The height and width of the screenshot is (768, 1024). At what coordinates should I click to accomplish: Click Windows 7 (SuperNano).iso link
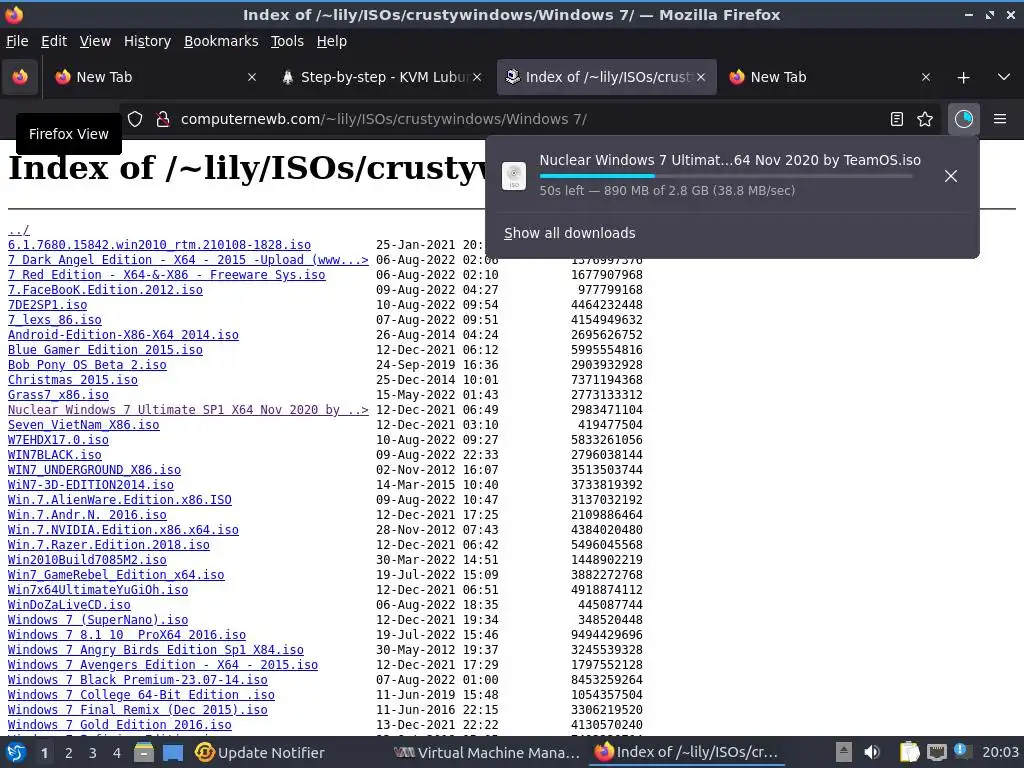tap(98, 620)
